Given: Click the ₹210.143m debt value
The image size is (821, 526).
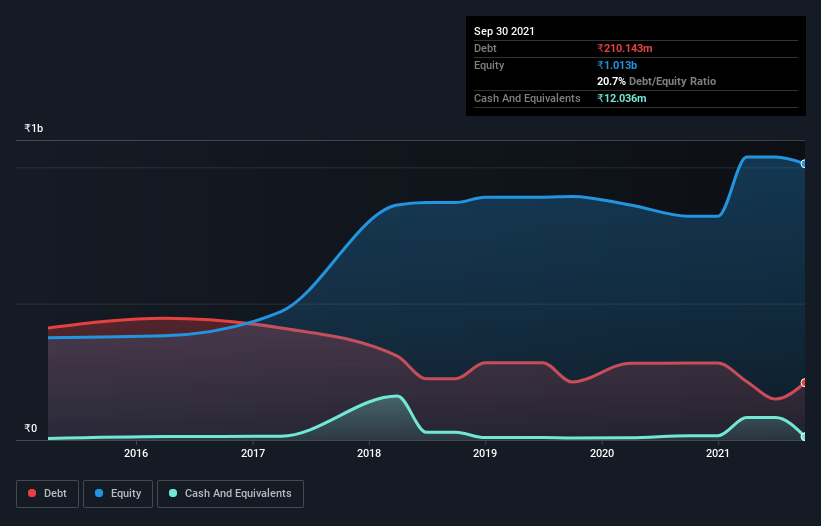Looking at the screenshot, I should pyautogui.click(x=625, y=48).
